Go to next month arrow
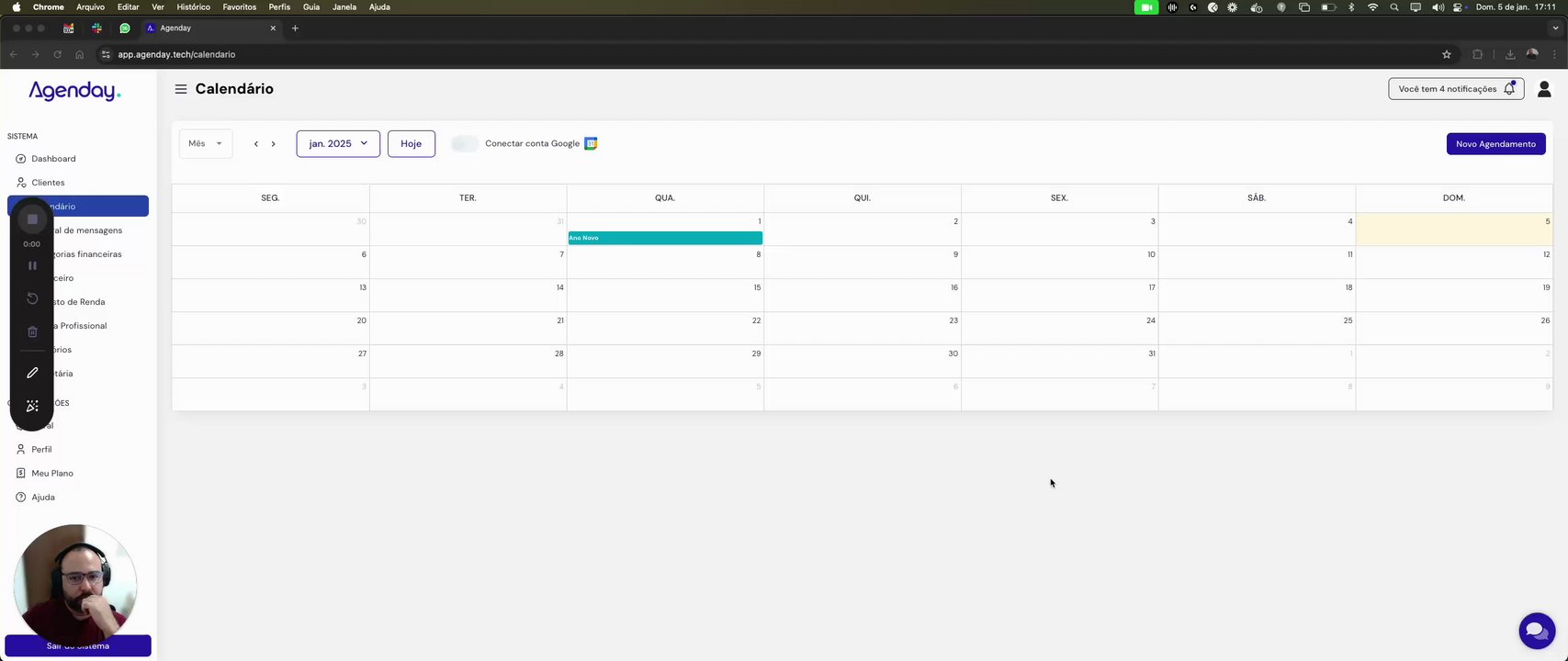 coord(273,144)
